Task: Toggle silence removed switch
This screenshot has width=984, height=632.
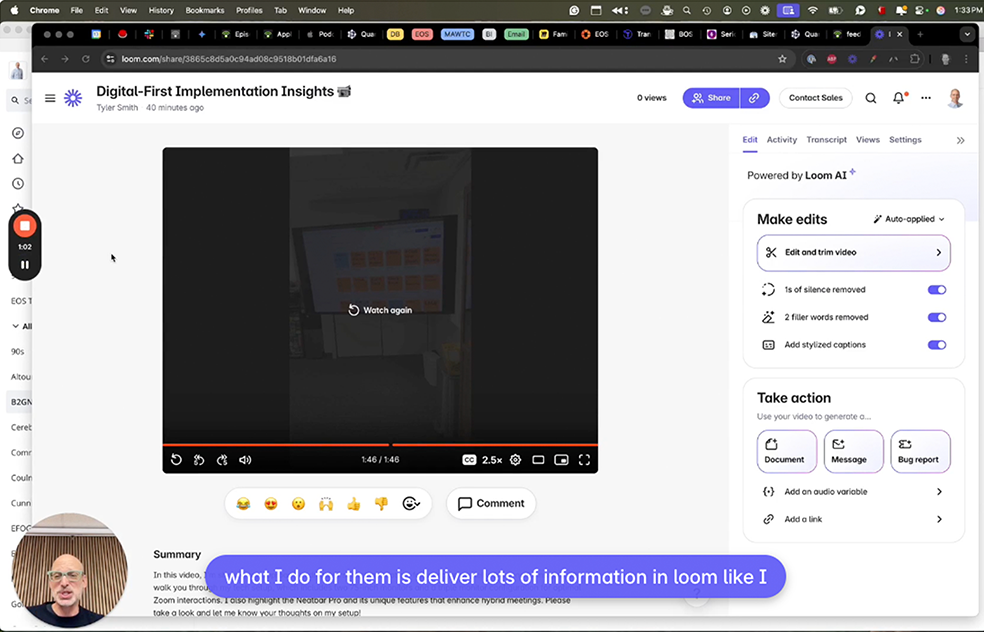Action: tap(937, 290)
